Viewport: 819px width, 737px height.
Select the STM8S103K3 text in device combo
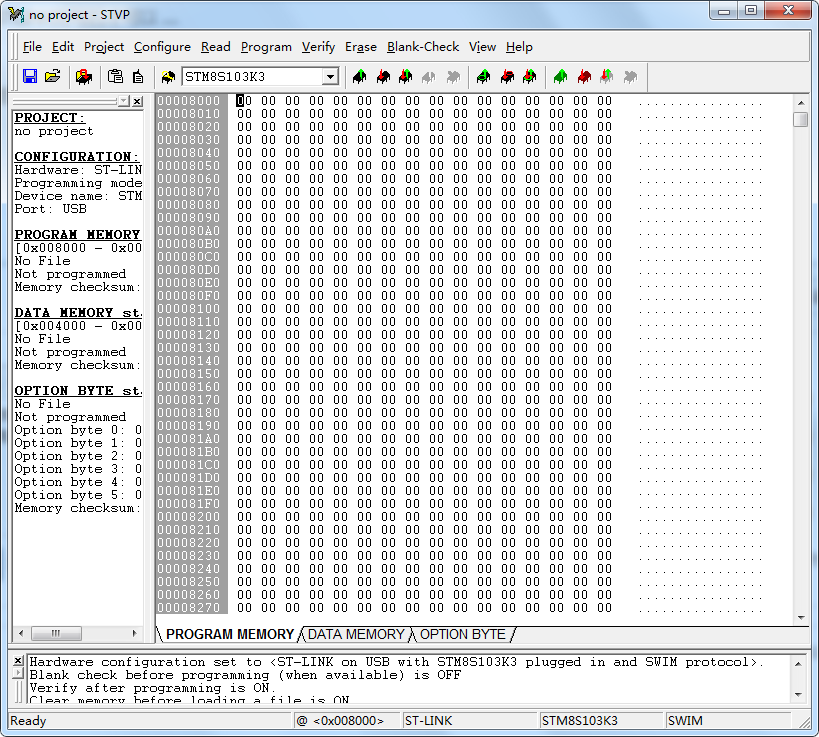[226, 77]
